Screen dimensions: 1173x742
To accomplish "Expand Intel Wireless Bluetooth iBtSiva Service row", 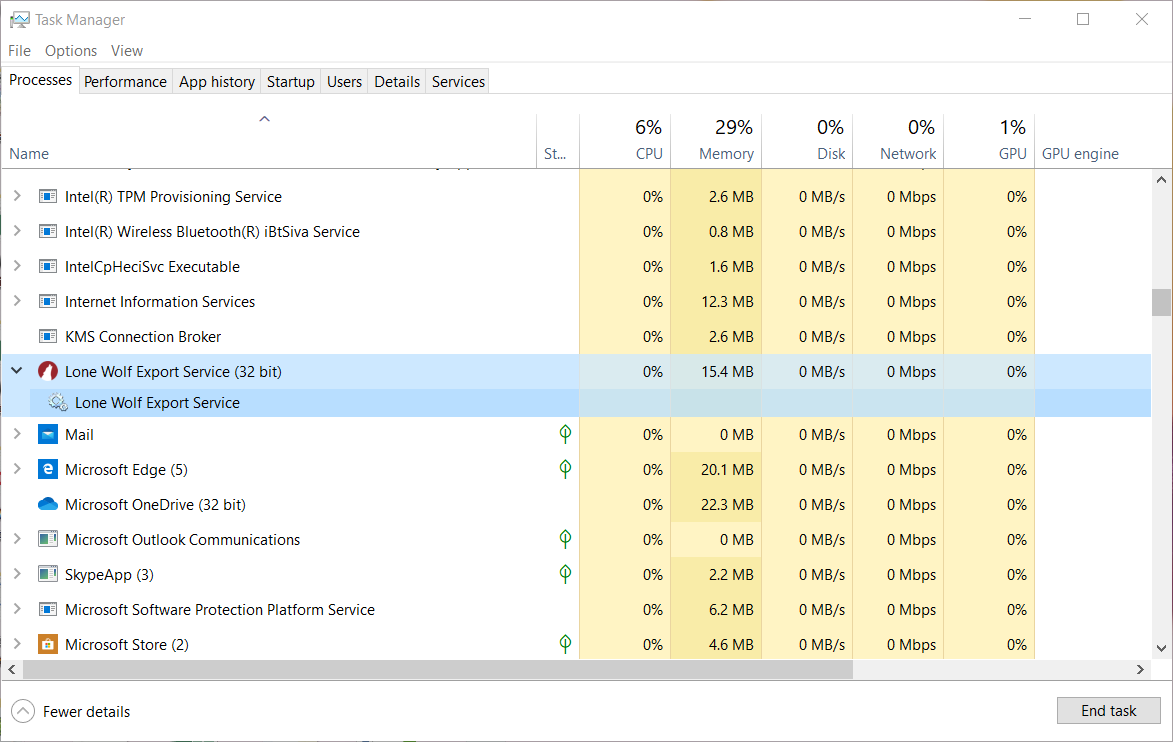I will (17, 231).
